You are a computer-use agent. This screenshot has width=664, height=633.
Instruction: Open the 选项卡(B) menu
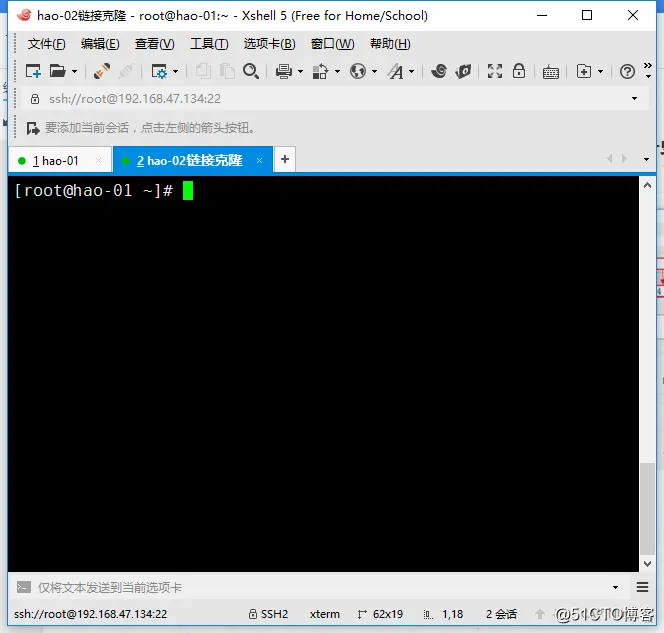click(269, 44)
